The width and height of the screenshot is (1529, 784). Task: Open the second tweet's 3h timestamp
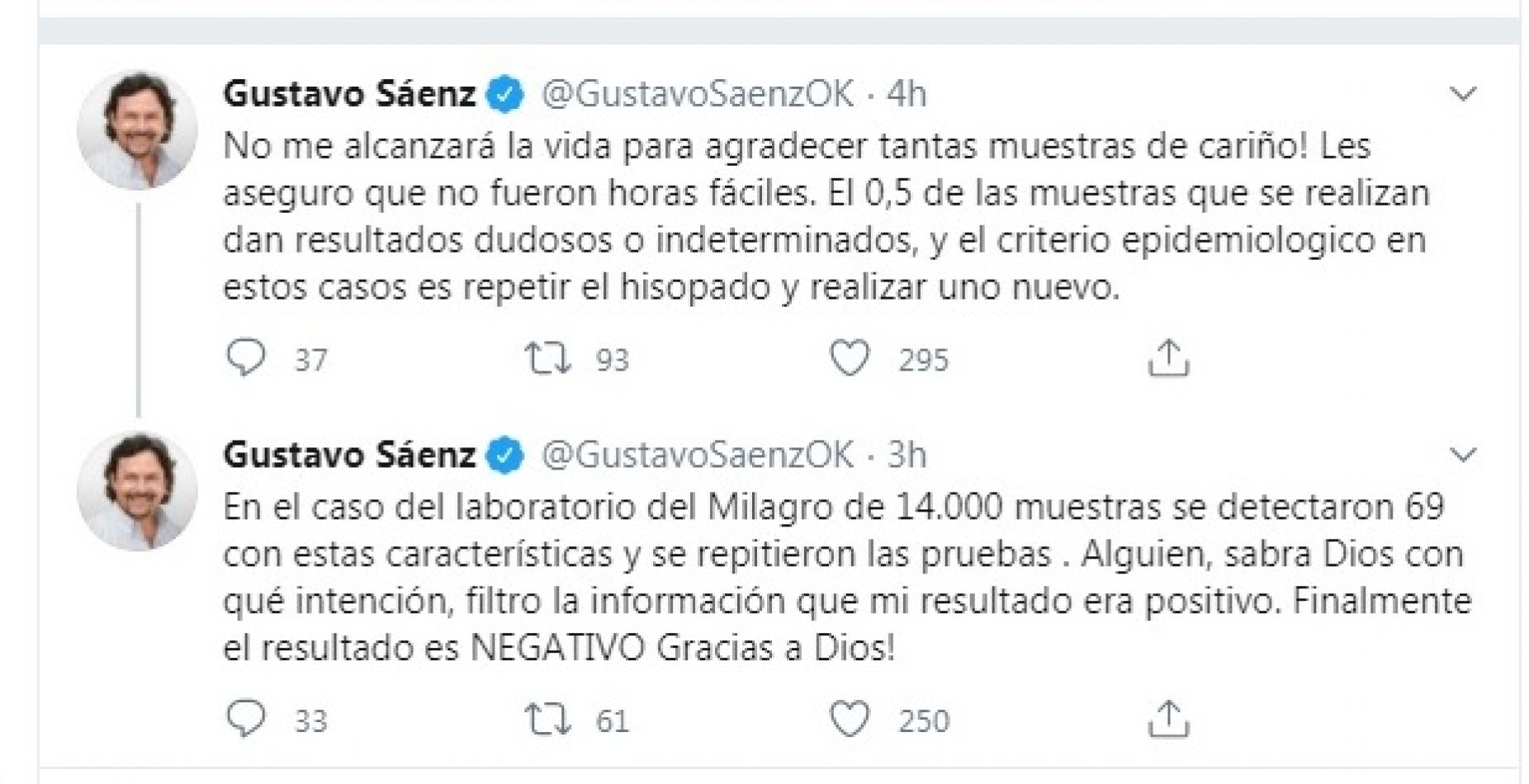[907, 455]
